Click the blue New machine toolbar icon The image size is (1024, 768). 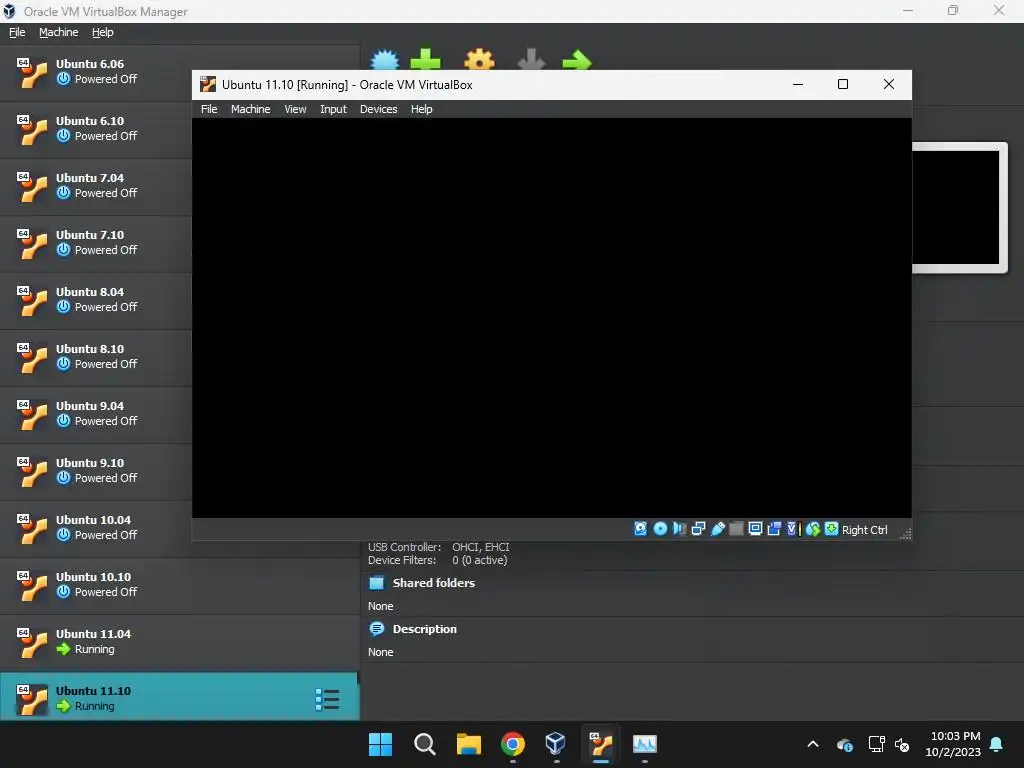coord(385,60)
